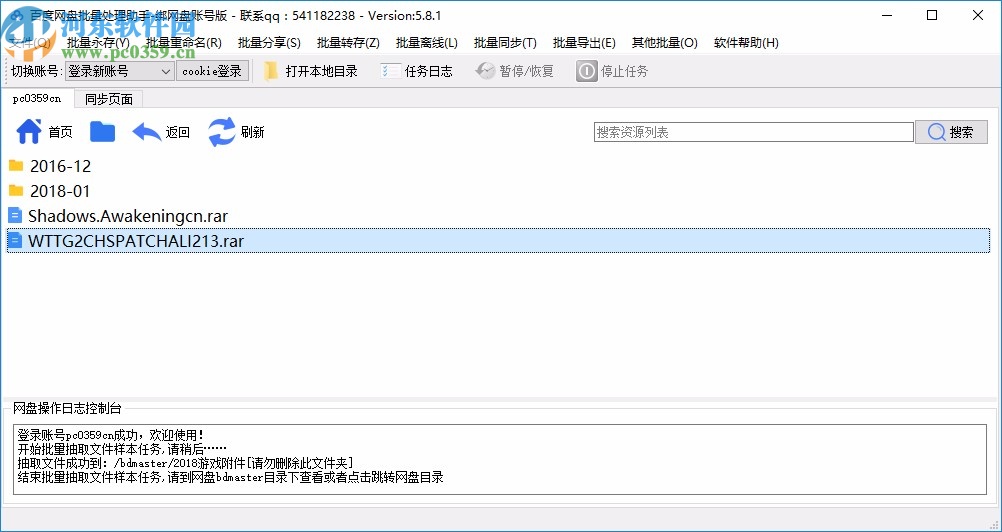Viewport: 1002px width, 532px height.
Task: Select the WTTG2CHSPATCHALI213.rar file name
Action: 136,241
